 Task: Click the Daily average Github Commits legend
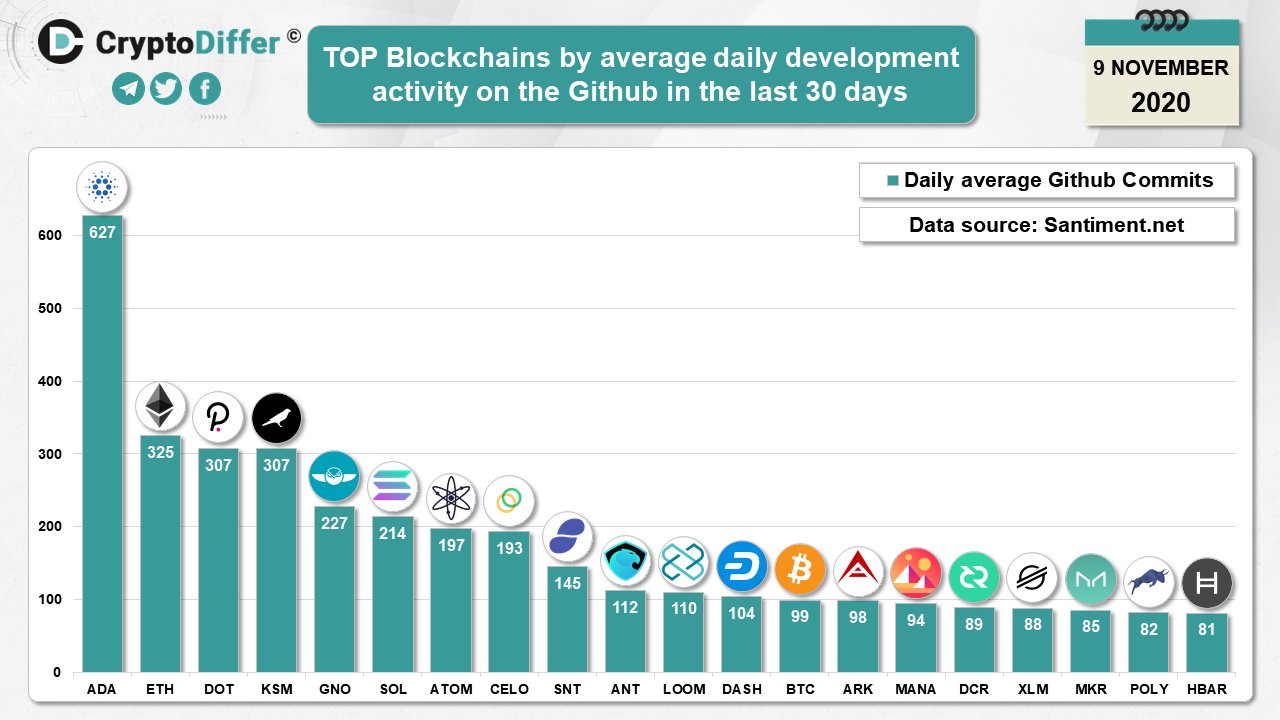point(1047,181)
